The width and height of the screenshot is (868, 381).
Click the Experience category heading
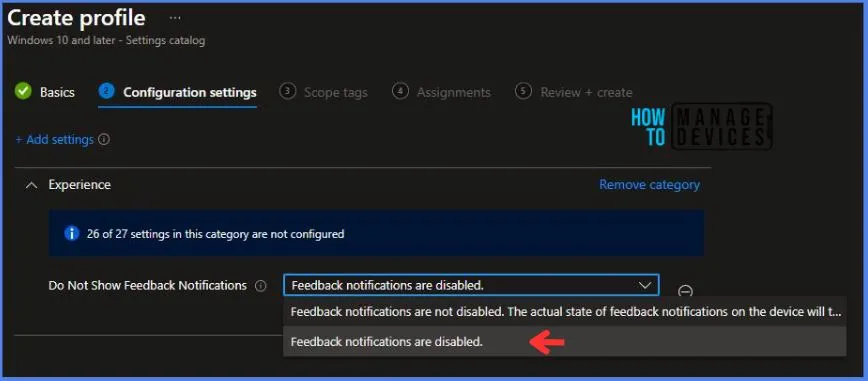tap(80, 185)
